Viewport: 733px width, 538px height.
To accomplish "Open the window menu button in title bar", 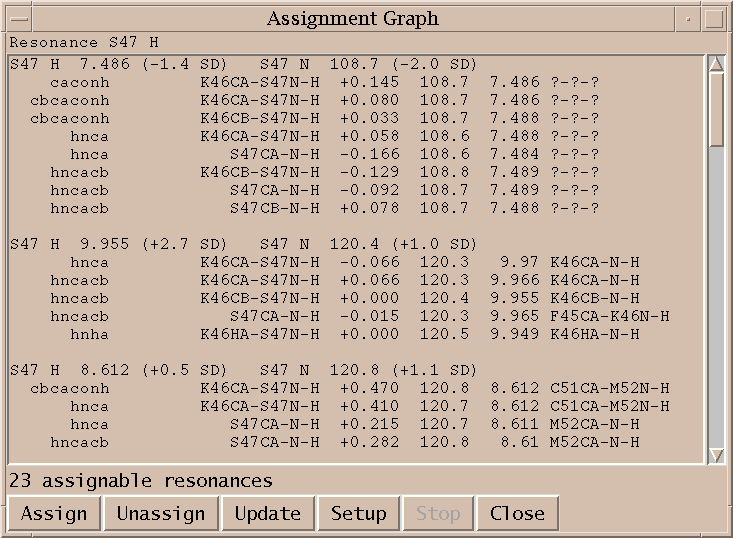I will 18,18.
